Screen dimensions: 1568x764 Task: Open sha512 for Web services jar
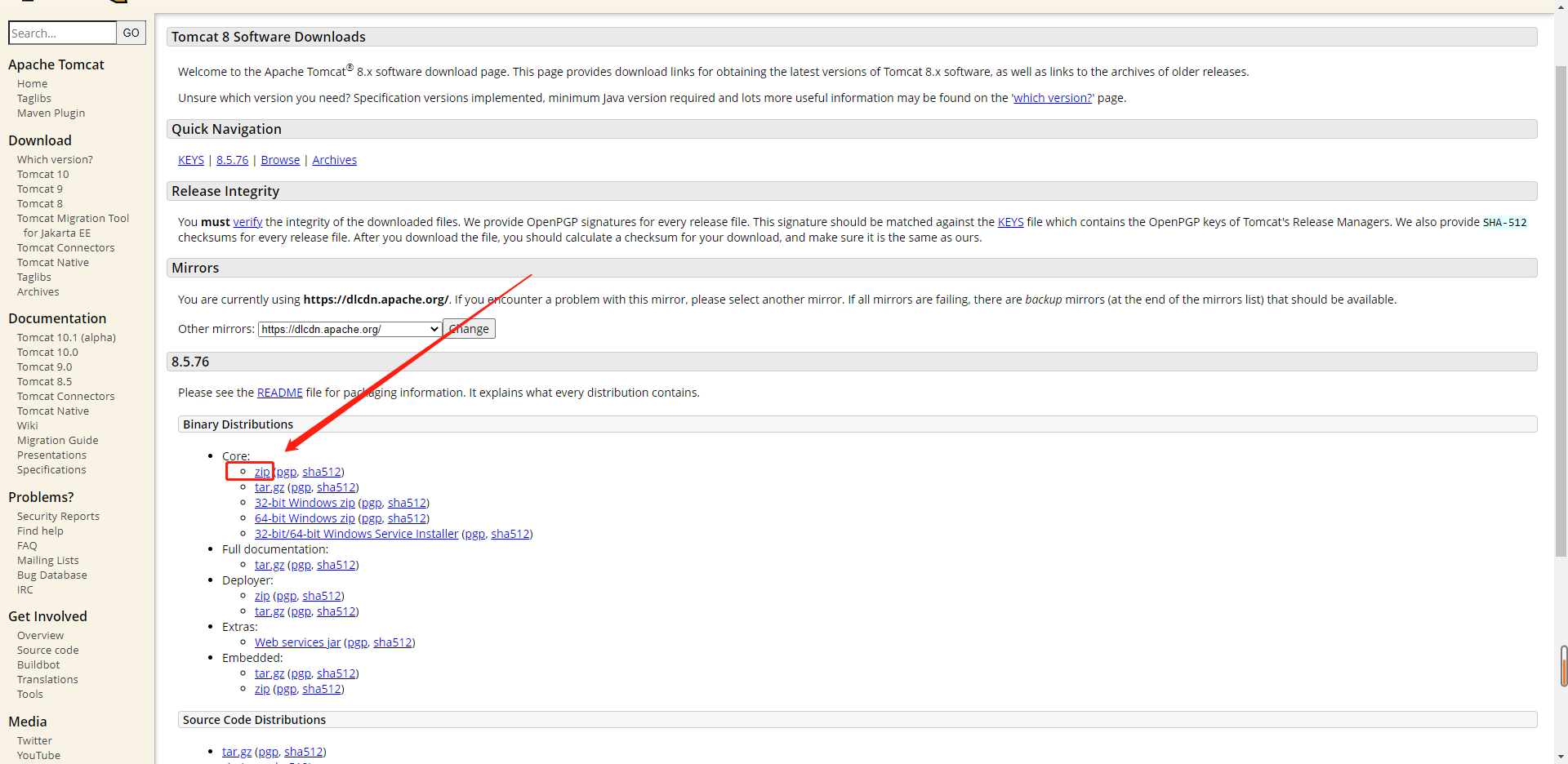392,642
